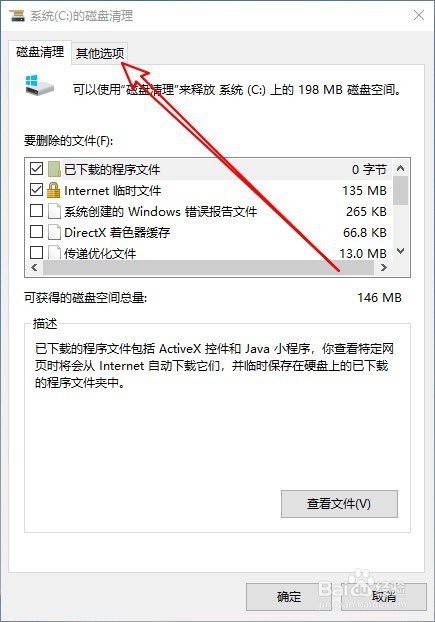Click the Windows drive icon
The height and width of the screenshot is (622, 435).
coord(40,85)
